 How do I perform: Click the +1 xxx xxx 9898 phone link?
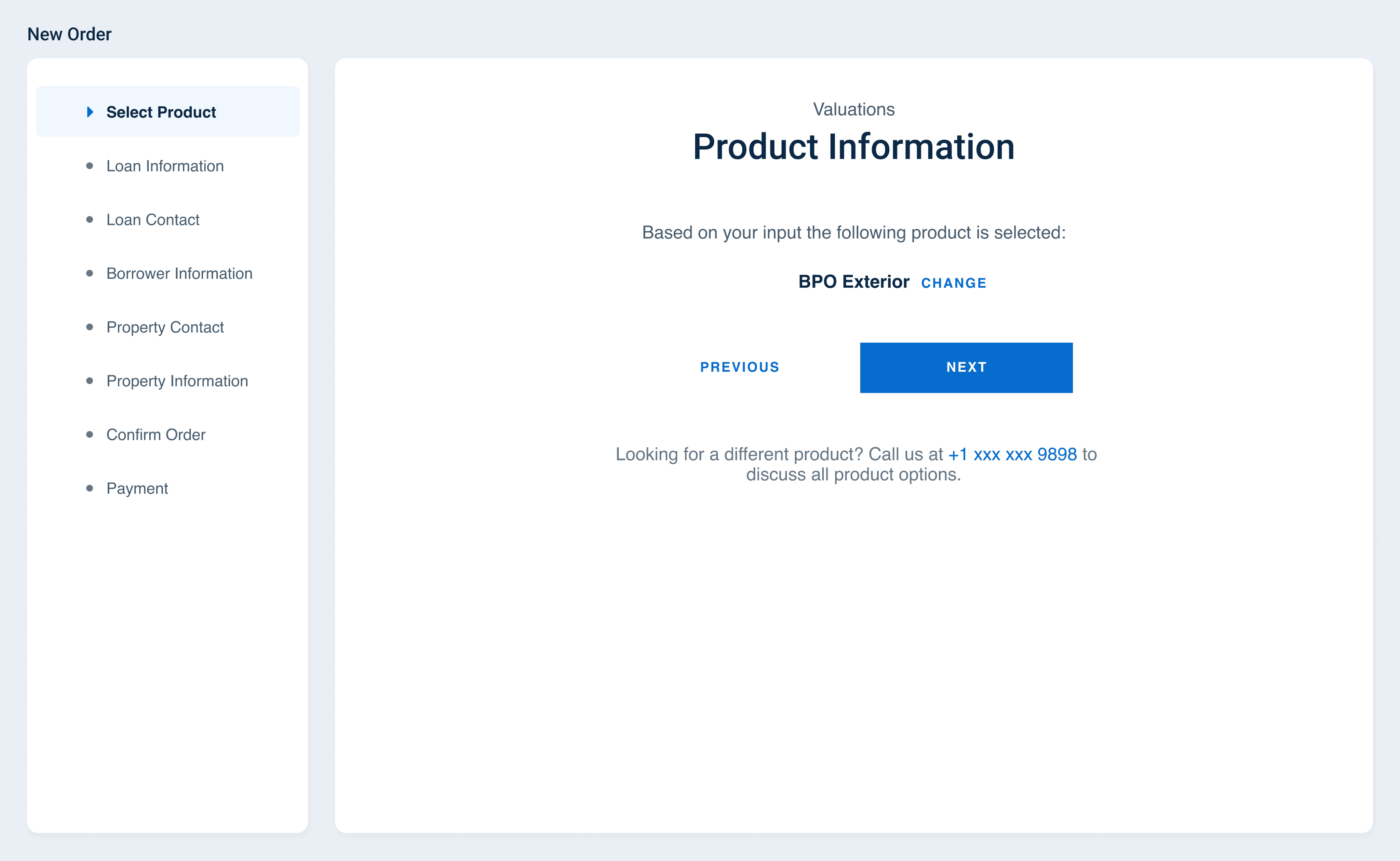tap(1012, 454)
